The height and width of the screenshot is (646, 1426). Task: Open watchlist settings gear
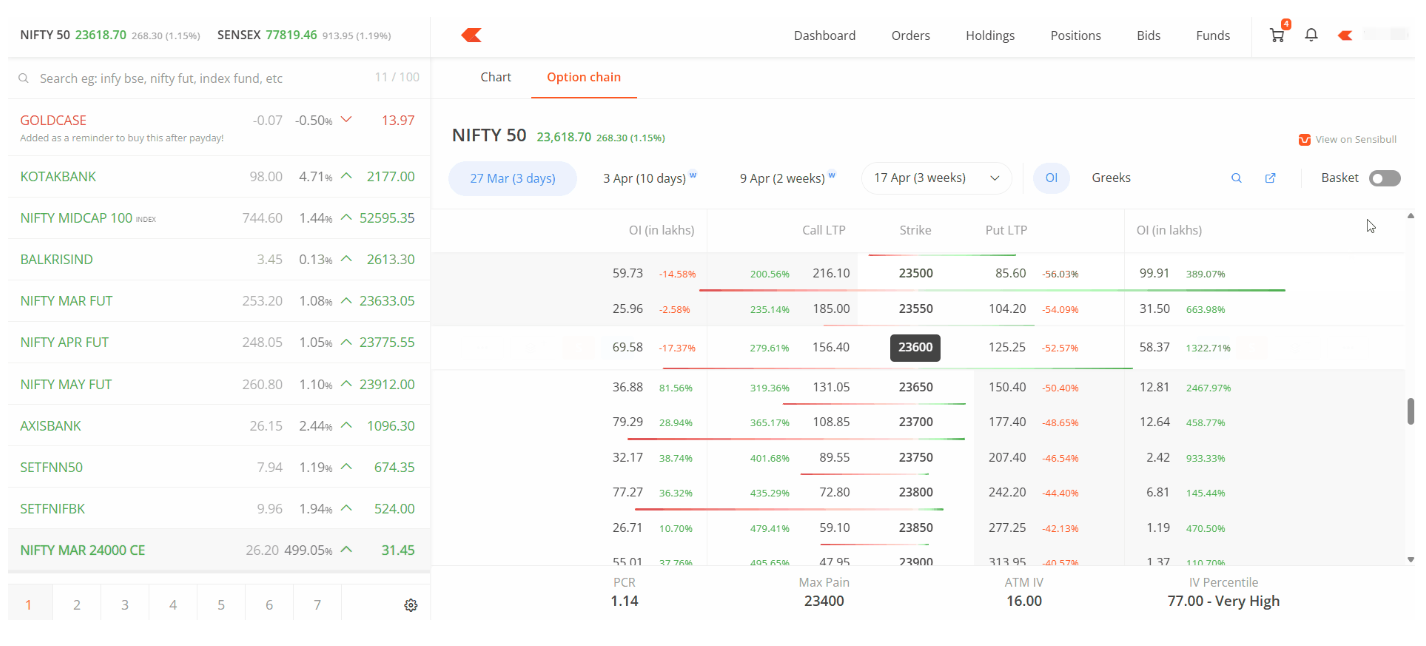tap(410, 605)
